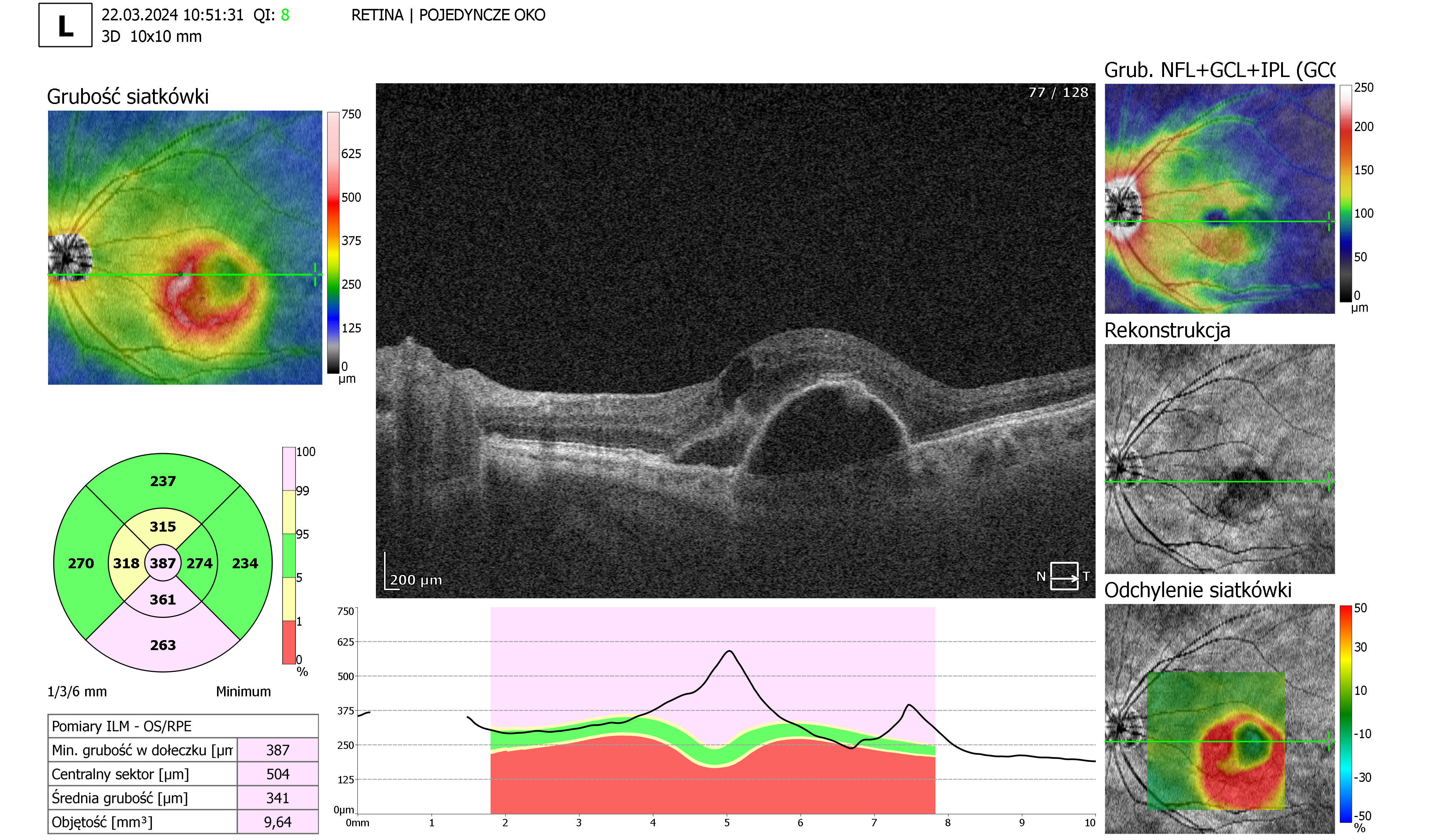The image size is (1430, 840).
Task: Open the Rekonstrukcja fundus image
Action: tap(1220, 459)
